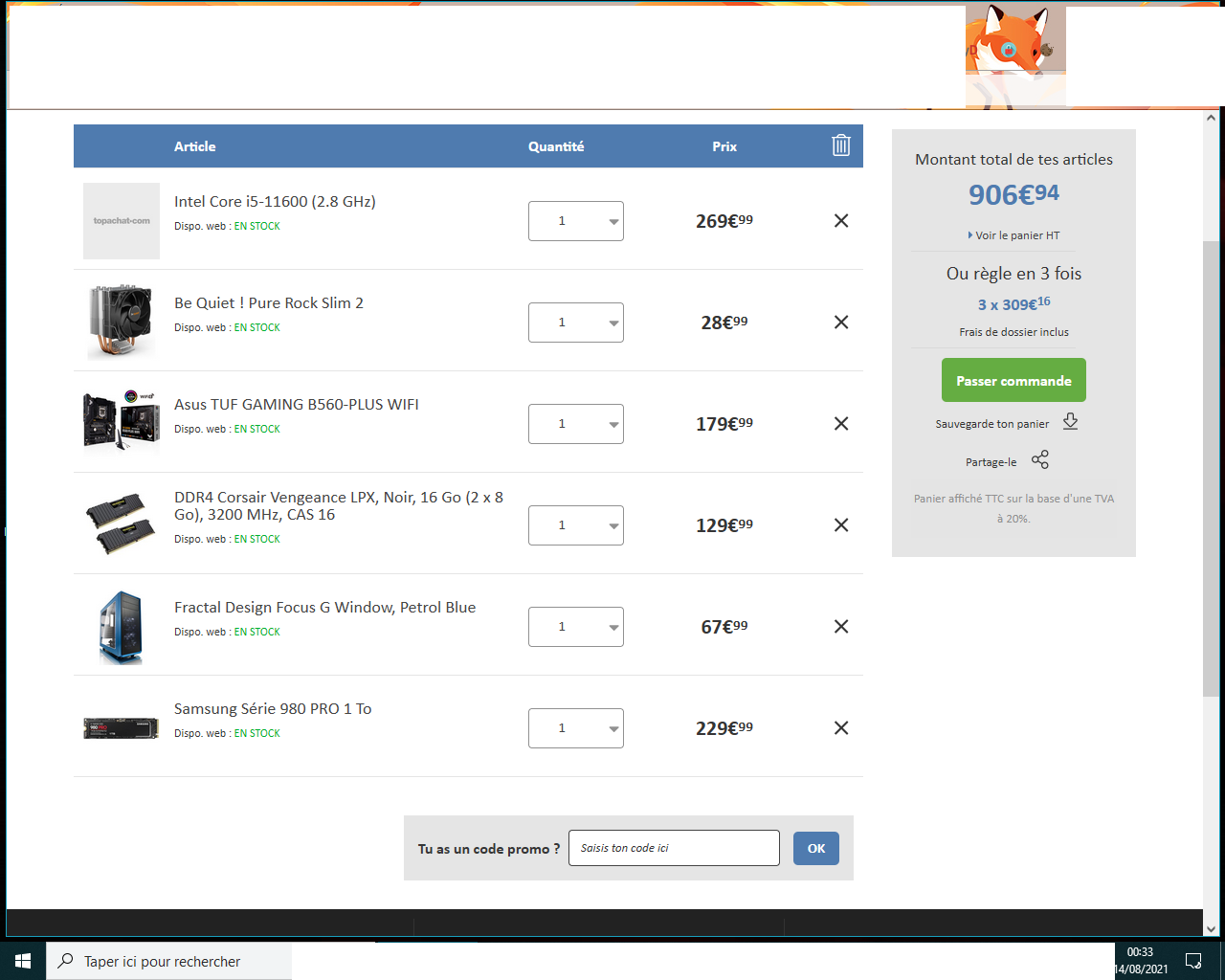Click the 229€99 price of Samsung SSD

click(x=724, y=728)
